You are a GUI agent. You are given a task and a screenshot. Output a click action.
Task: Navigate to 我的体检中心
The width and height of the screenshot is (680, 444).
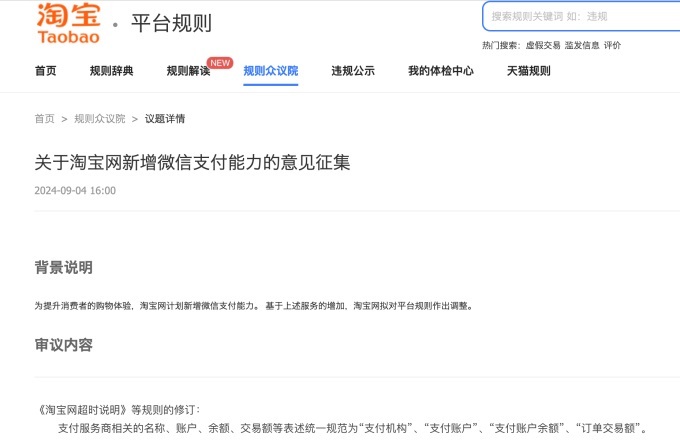pos(440,71)
